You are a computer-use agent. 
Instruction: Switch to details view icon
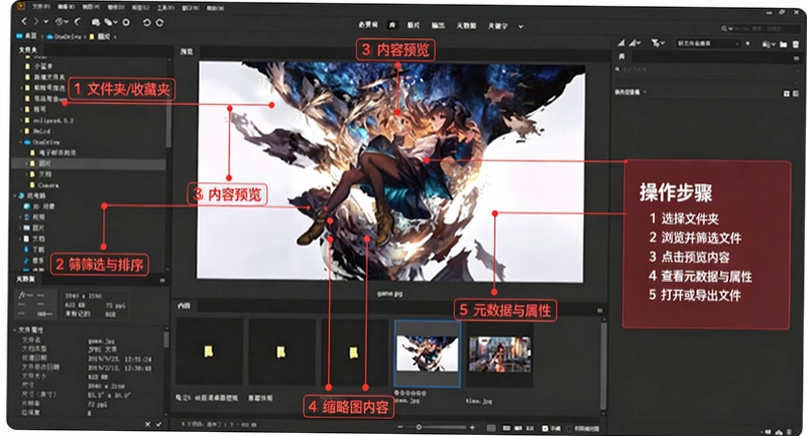click(x=518, y=428)
